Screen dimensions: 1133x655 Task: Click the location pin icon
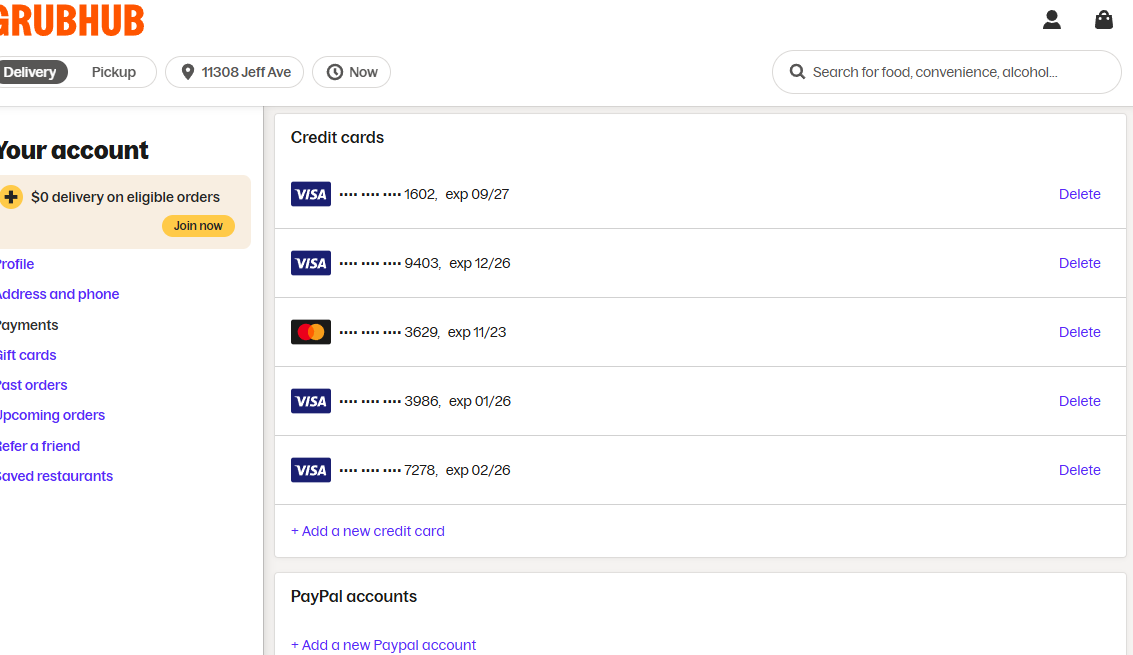point(188,72)
